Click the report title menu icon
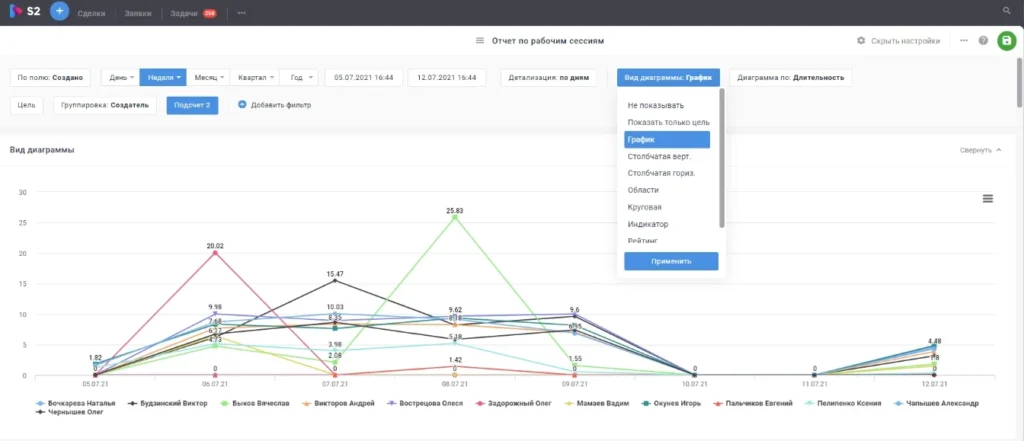 pos(480,41)
